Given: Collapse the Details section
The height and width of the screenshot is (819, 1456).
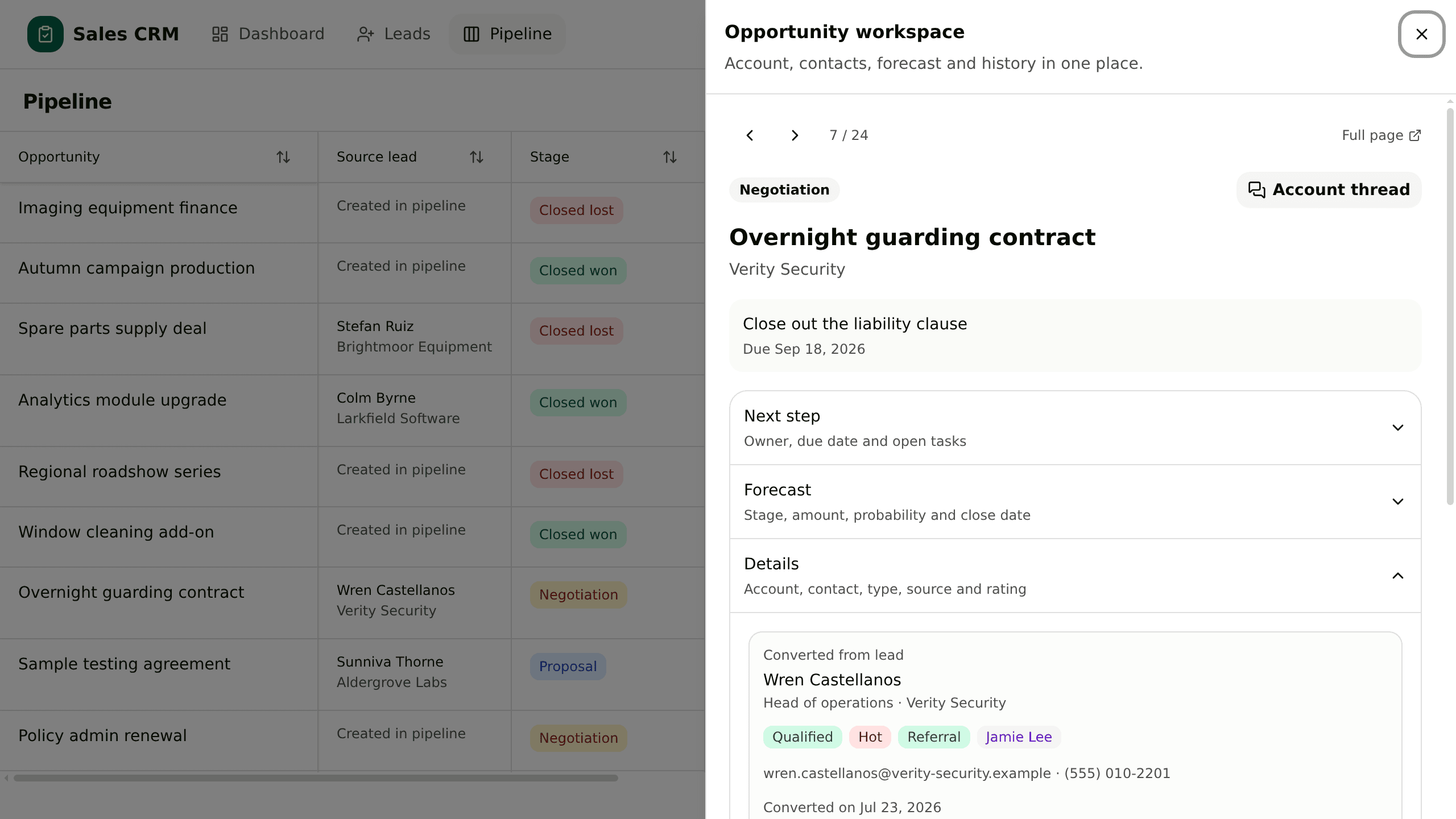Looking at the screenshot, I should coord(1075,576).
